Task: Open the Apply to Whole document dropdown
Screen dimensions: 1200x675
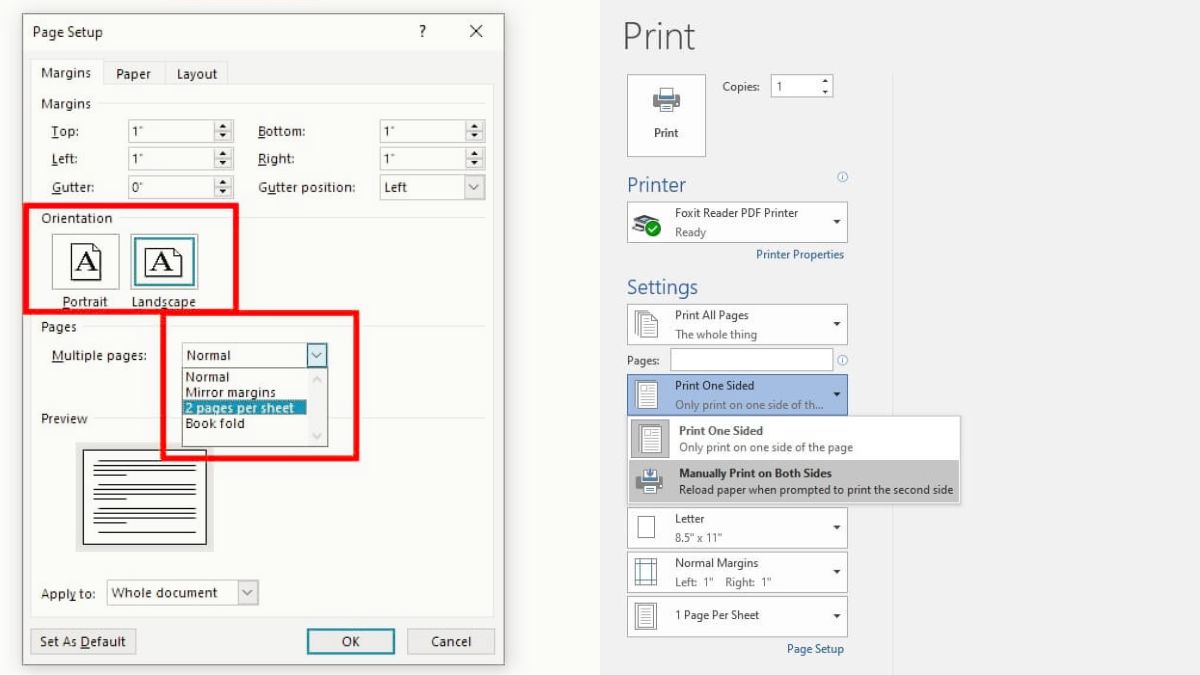Action: coord(248,593)
